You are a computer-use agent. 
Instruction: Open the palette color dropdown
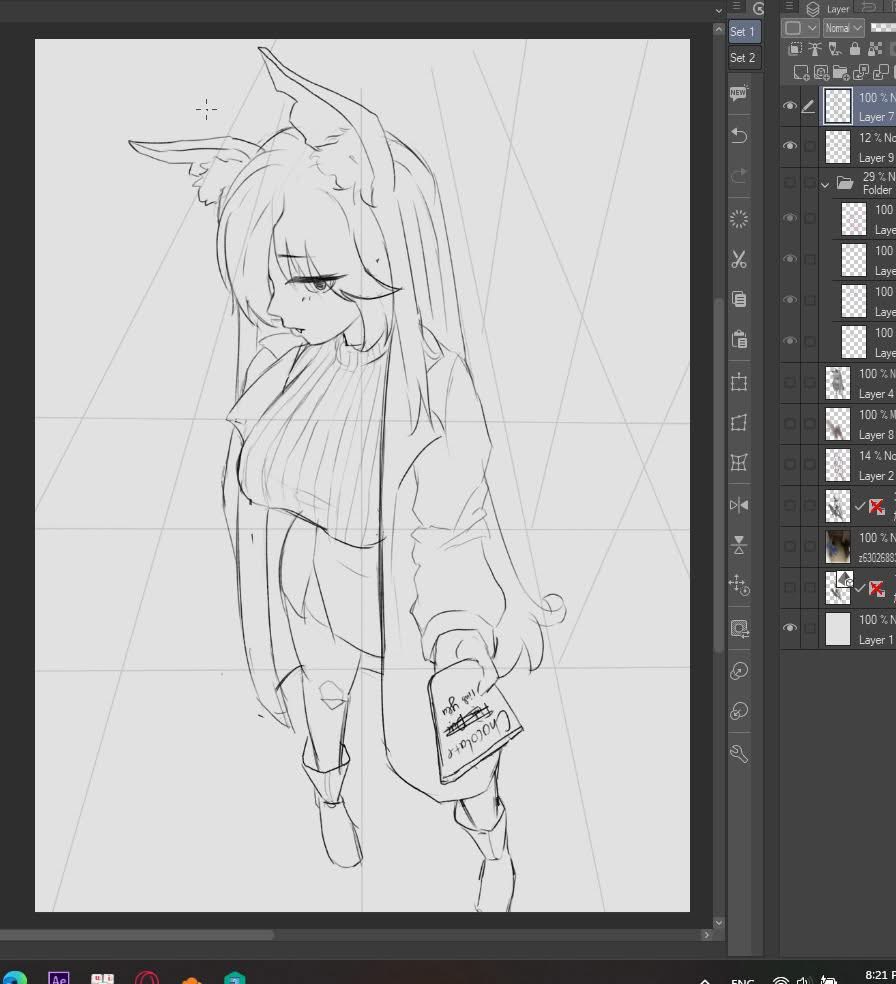click(801, 28)
